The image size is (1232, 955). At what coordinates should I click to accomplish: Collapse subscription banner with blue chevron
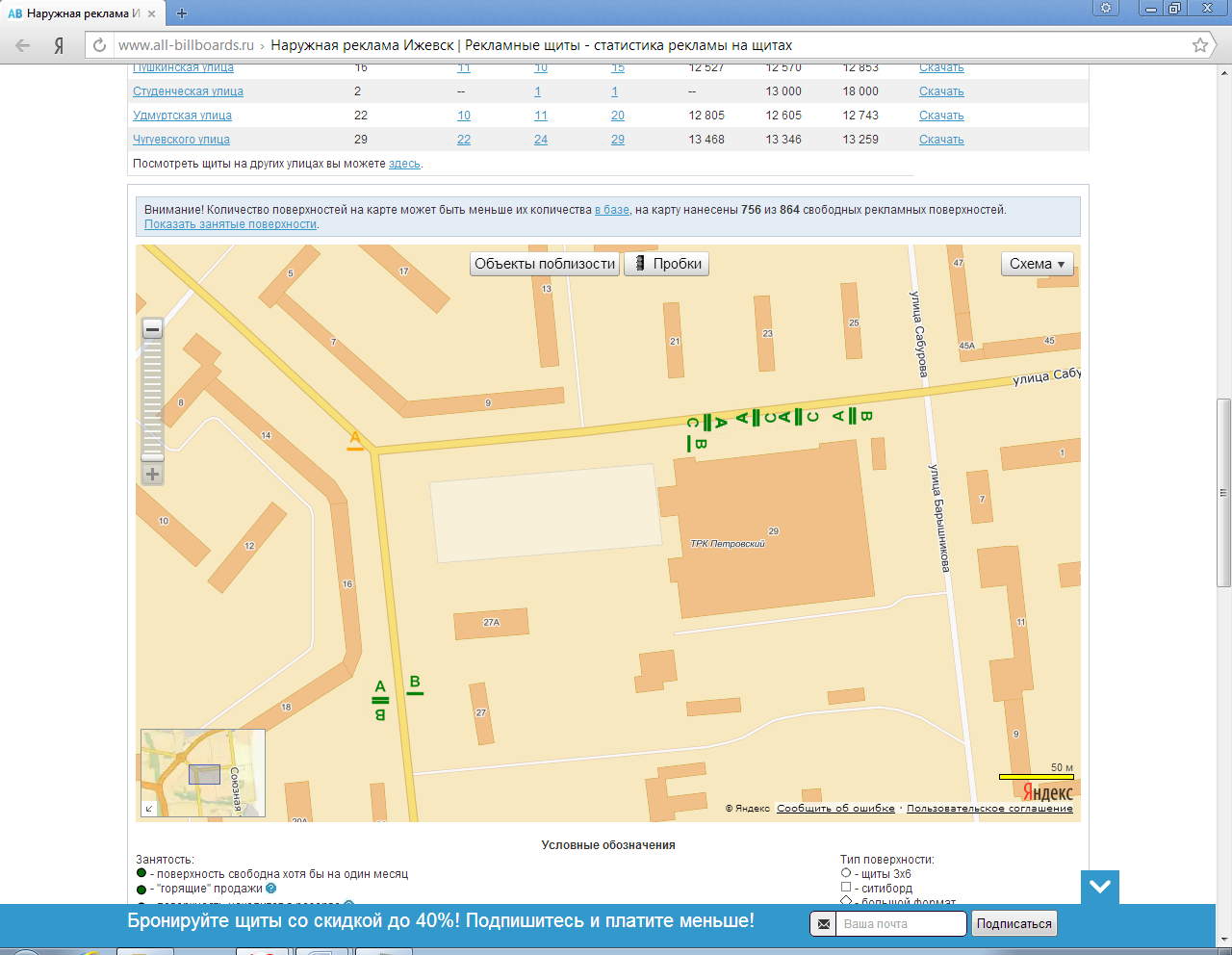point(1099,887)
